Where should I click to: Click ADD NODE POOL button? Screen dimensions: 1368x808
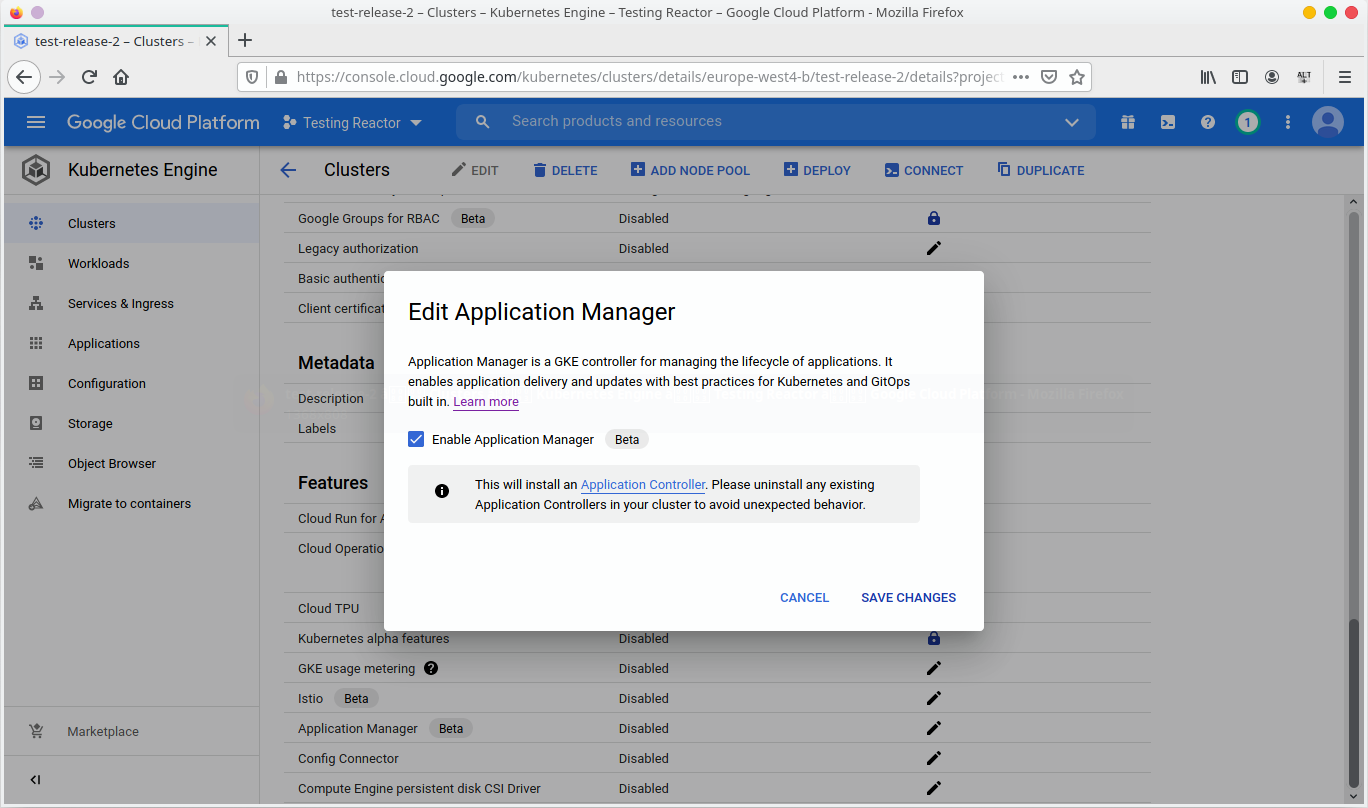[690, 170]
